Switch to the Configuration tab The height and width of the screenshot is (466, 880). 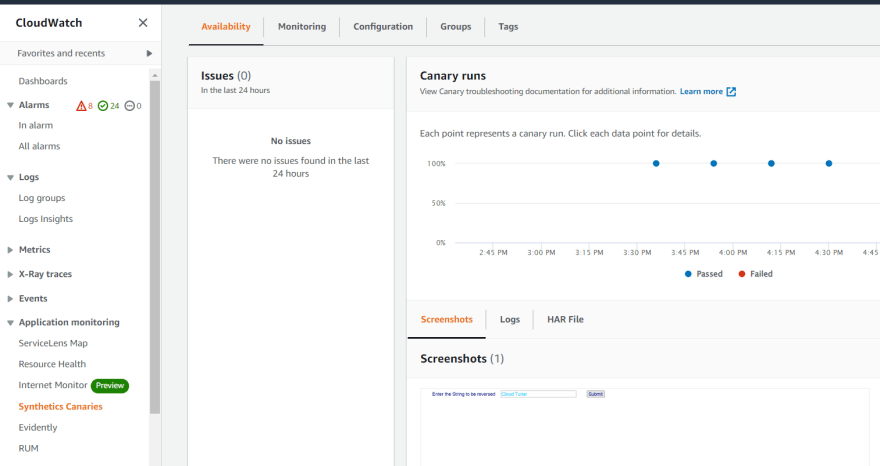tap(383, 26)
